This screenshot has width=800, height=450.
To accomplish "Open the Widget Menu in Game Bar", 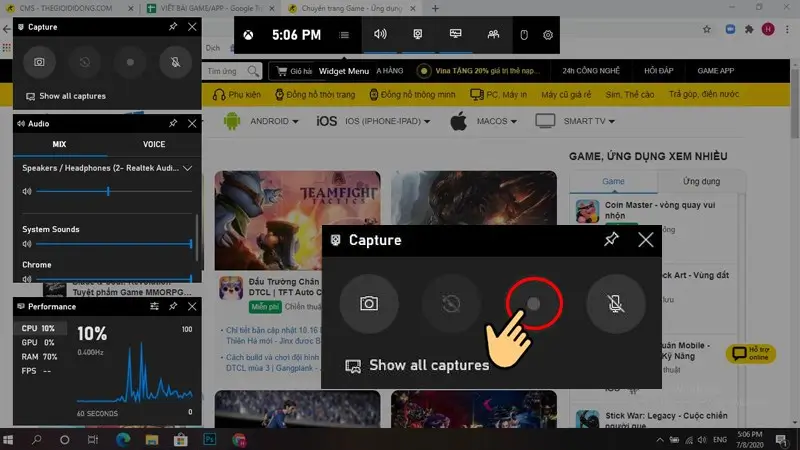I will 344,35.
